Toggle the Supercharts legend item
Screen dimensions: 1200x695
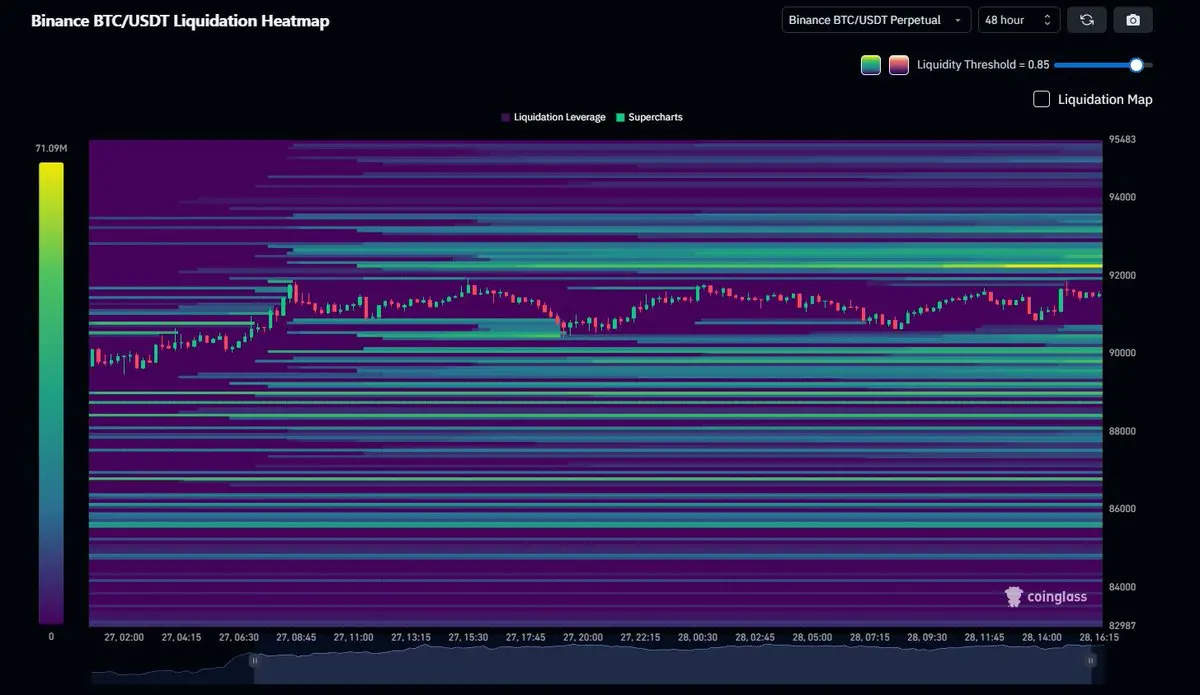[x=649, y=117]
